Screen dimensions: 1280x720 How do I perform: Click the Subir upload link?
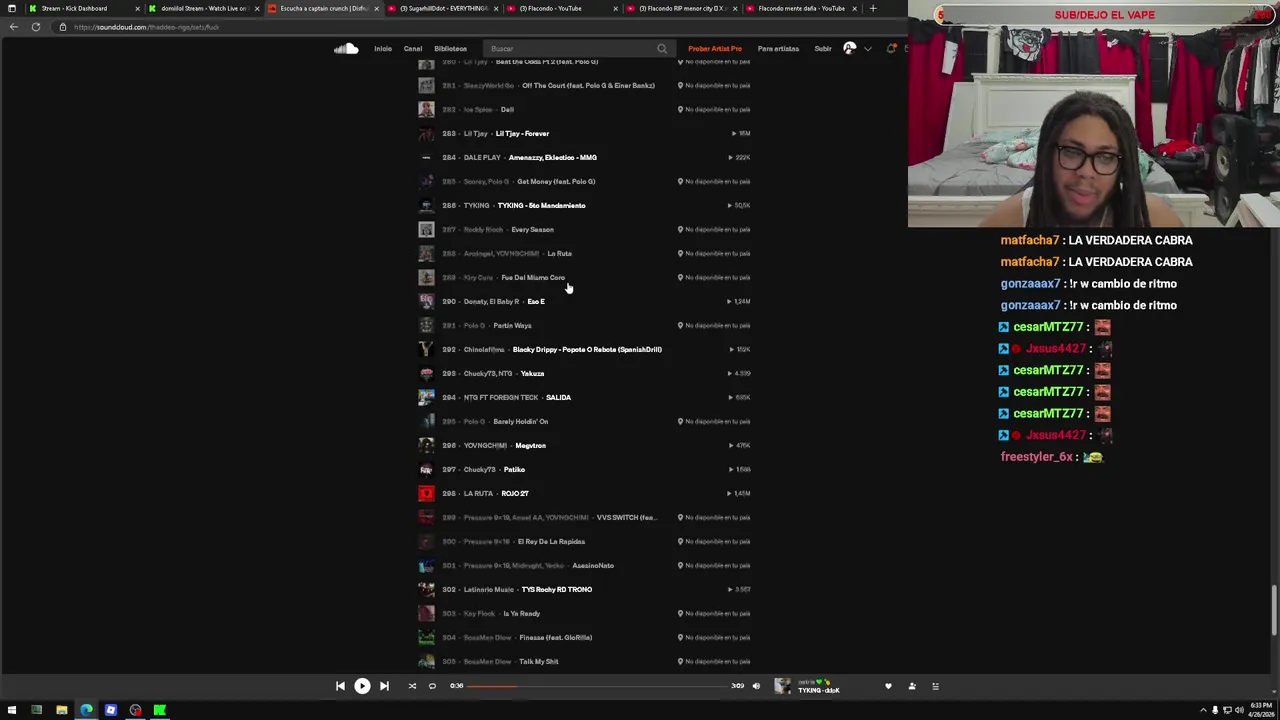823,48
